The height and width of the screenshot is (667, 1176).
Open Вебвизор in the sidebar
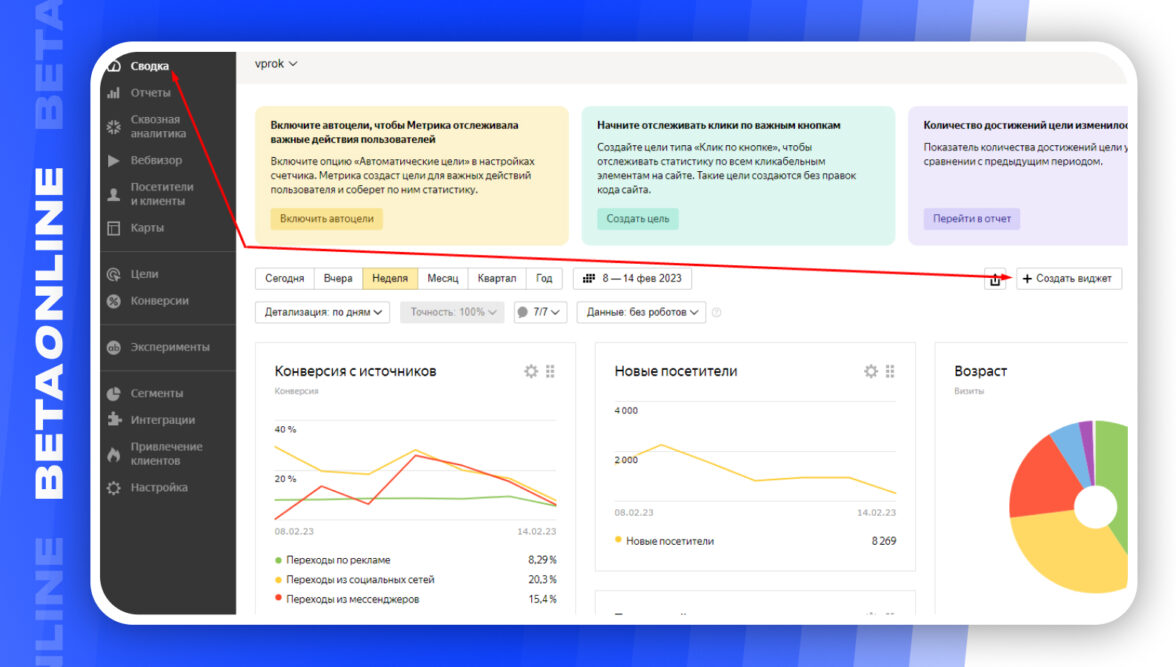[156, 160]
